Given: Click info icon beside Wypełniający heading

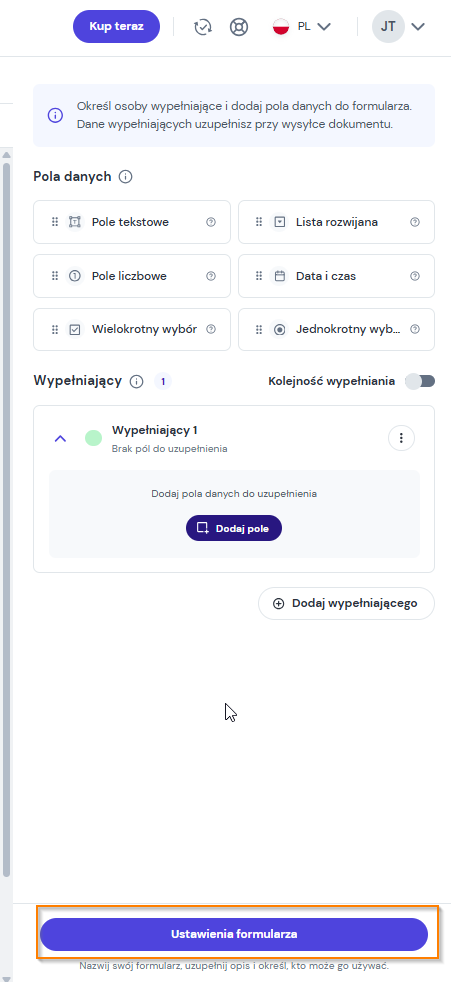Looking at the screenshot, I should 137,381.
